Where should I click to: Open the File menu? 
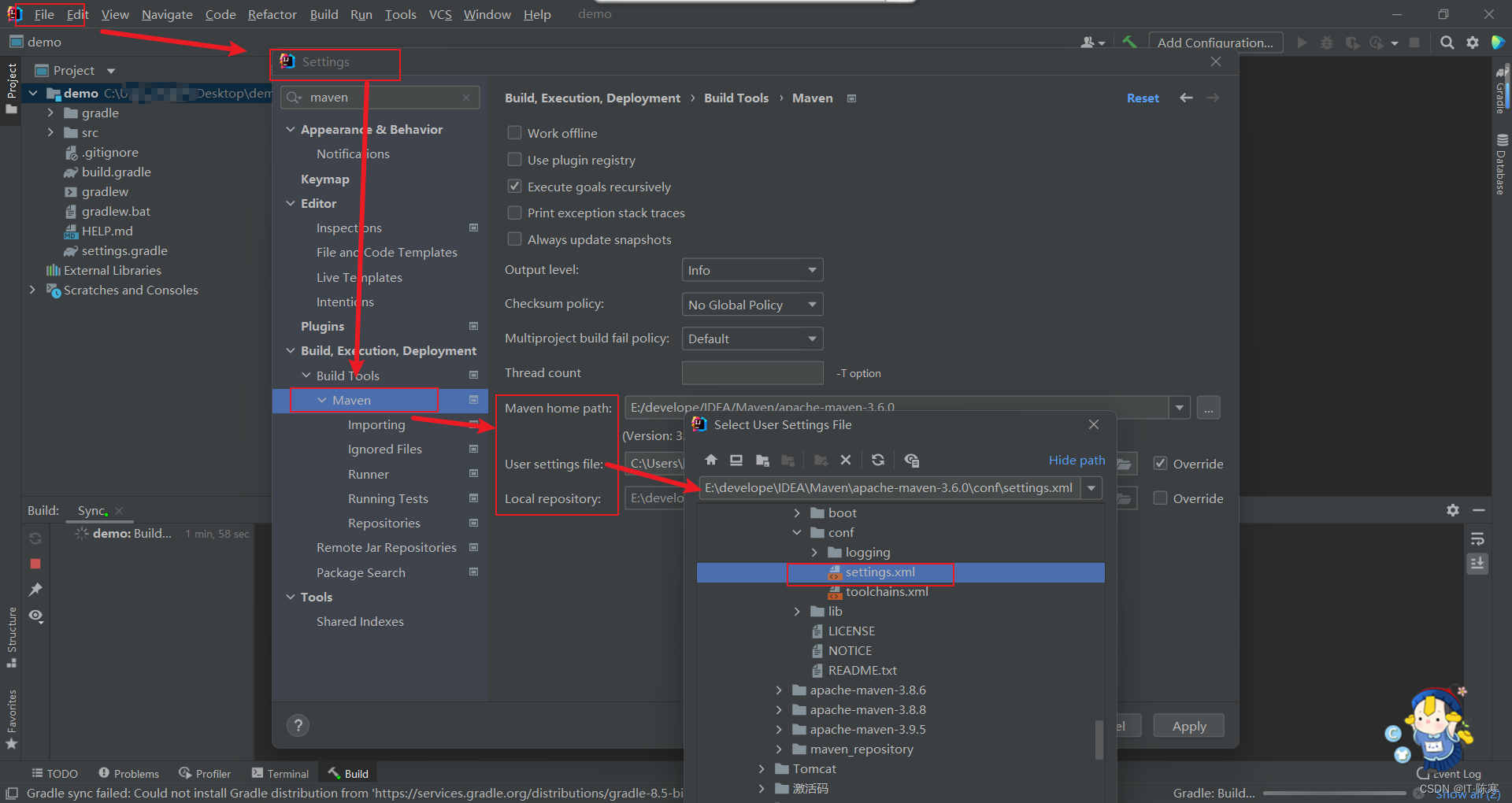point(44,14)
